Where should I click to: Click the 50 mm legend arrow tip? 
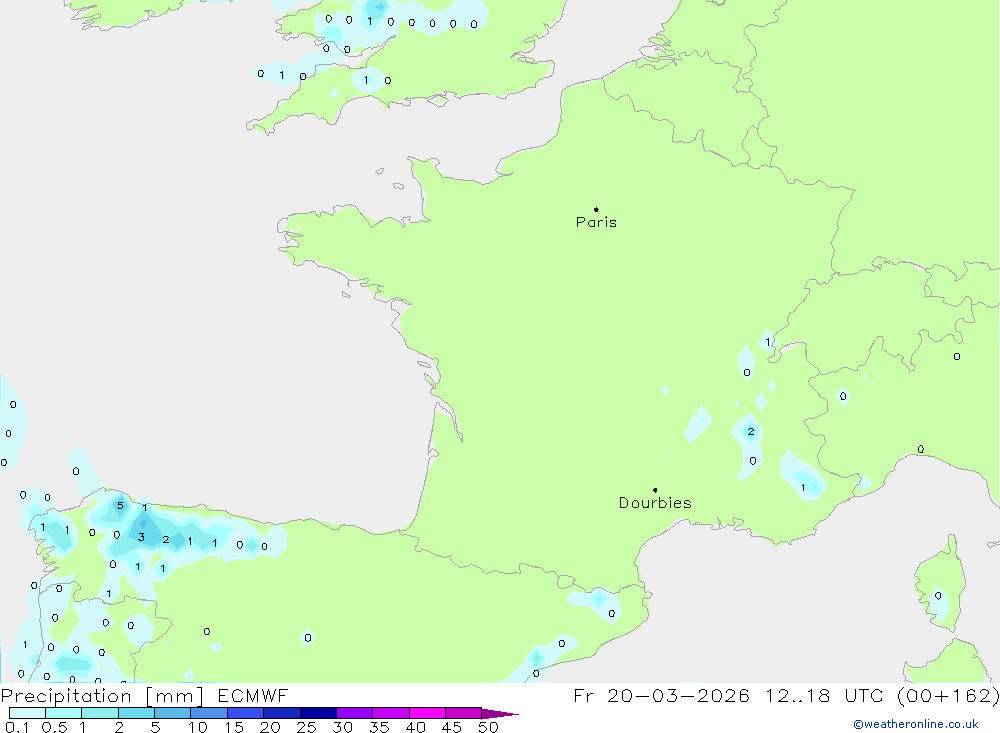(x=500, y=713)
